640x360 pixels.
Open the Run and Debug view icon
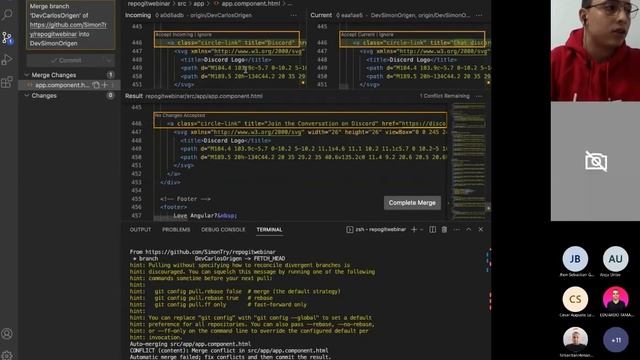[x=7, y=60]
